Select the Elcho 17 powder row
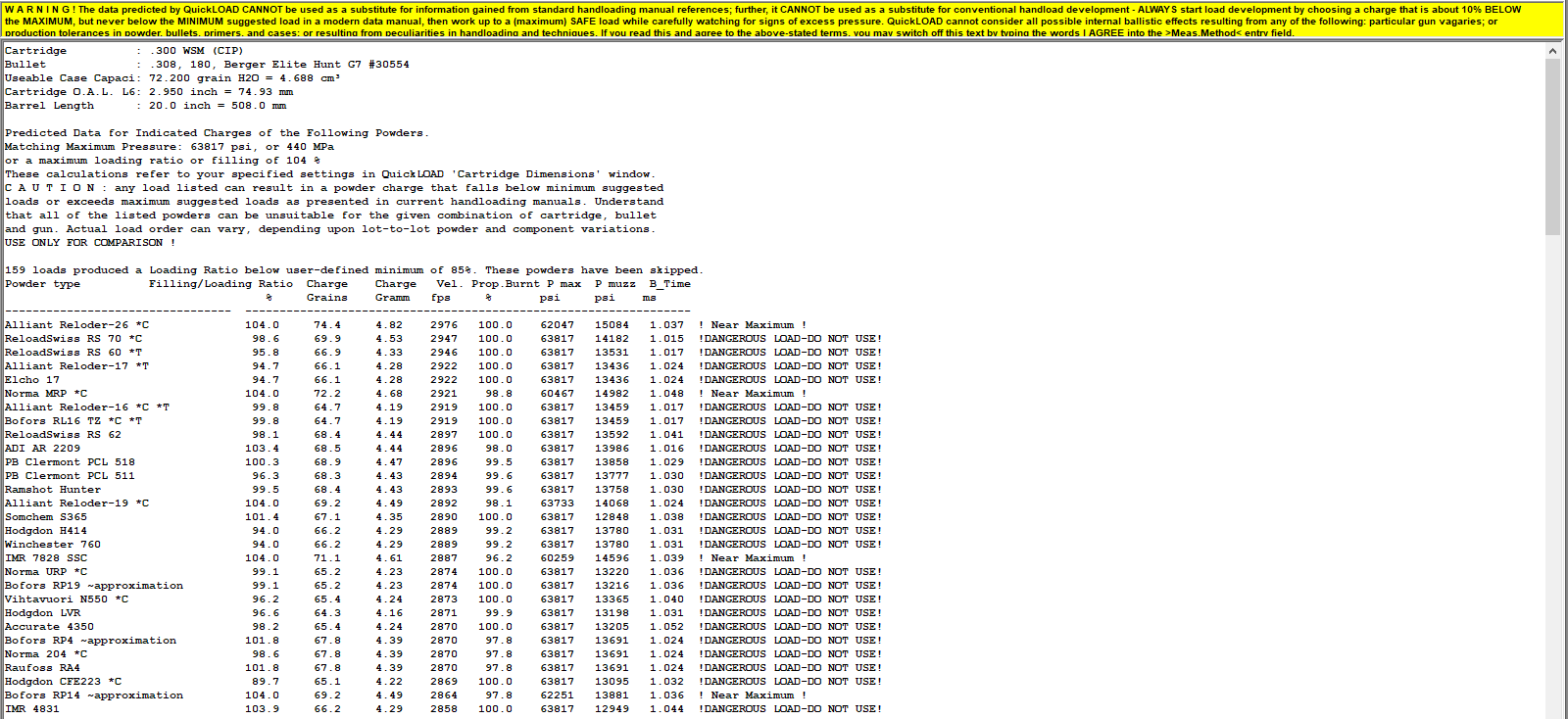 click(443, 380)
